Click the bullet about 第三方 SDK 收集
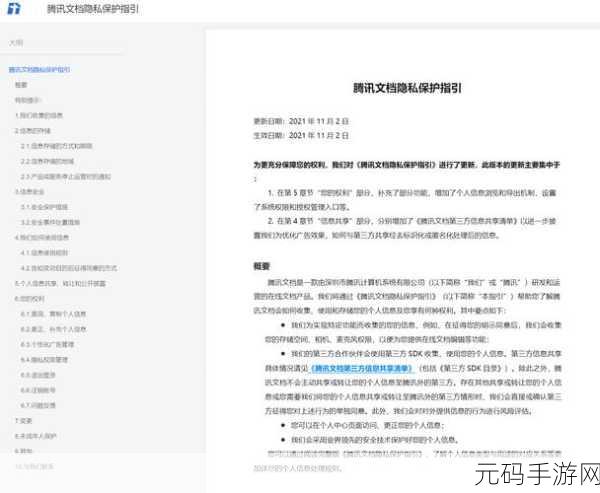 click(413, 382)
